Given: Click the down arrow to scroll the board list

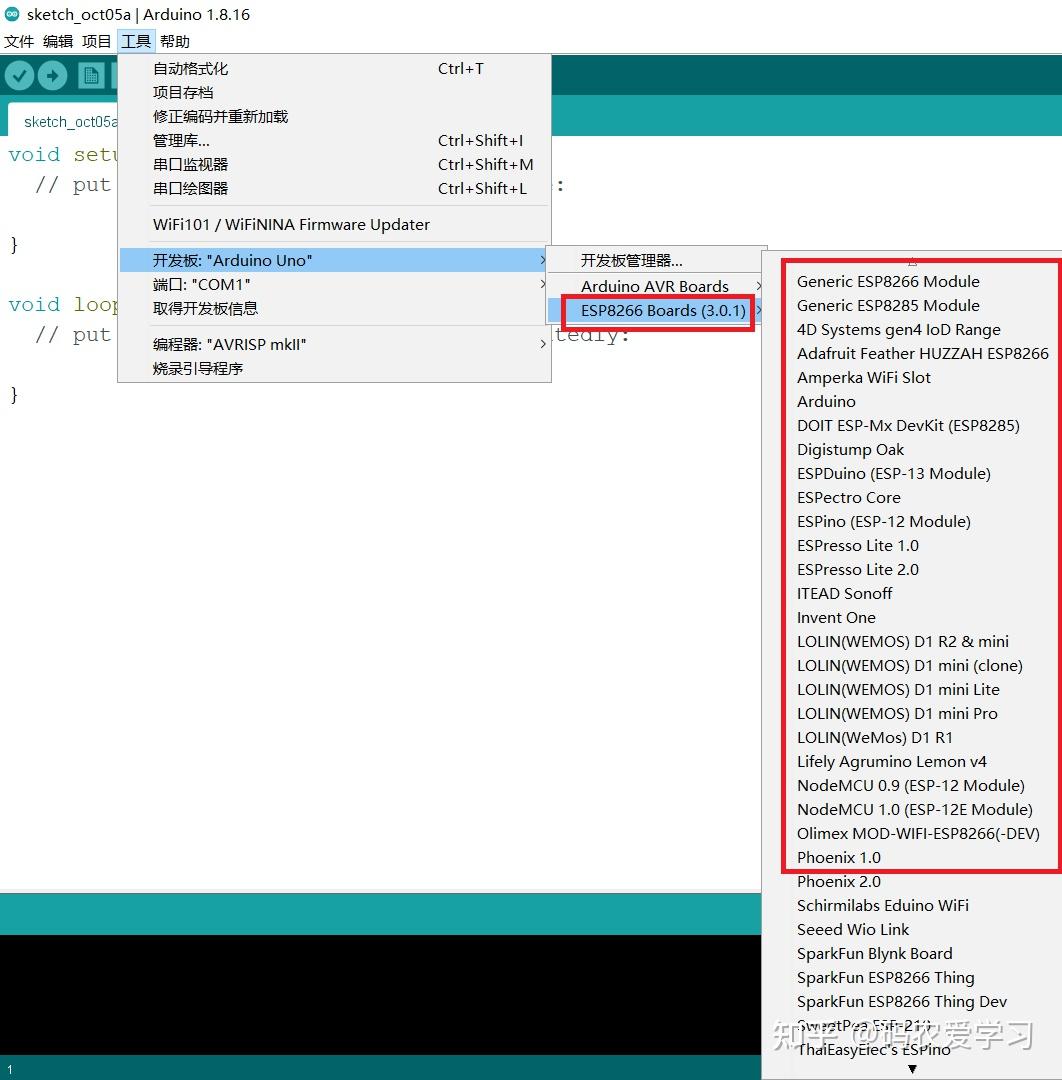Looking at the screenshot, I should (912, 1069).
